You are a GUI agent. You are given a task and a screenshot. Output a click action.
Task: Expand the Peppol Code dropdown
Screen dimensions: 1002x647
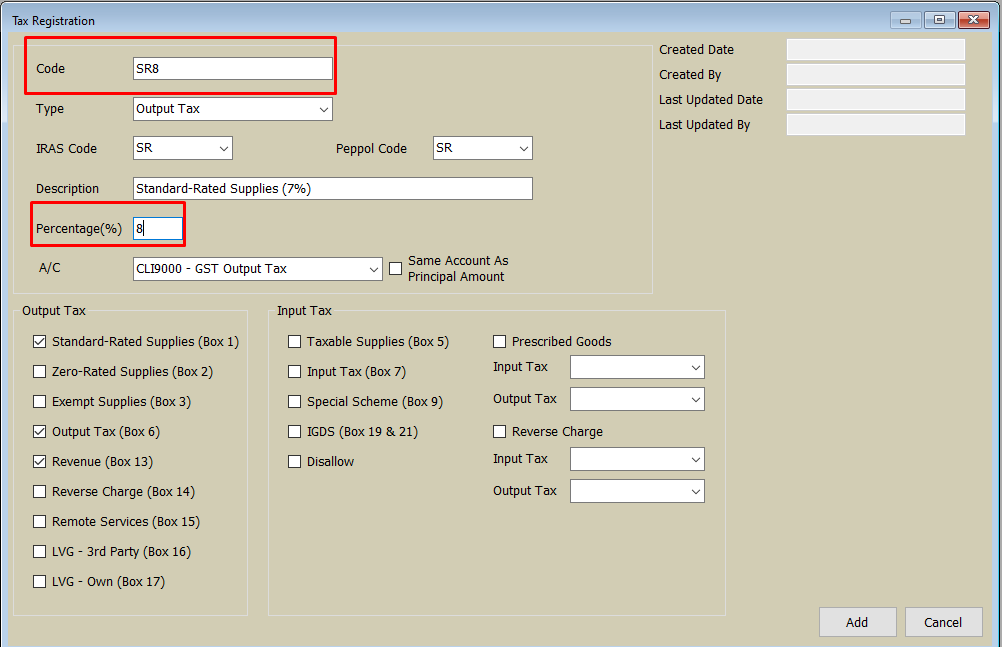(x=482, y=148)
